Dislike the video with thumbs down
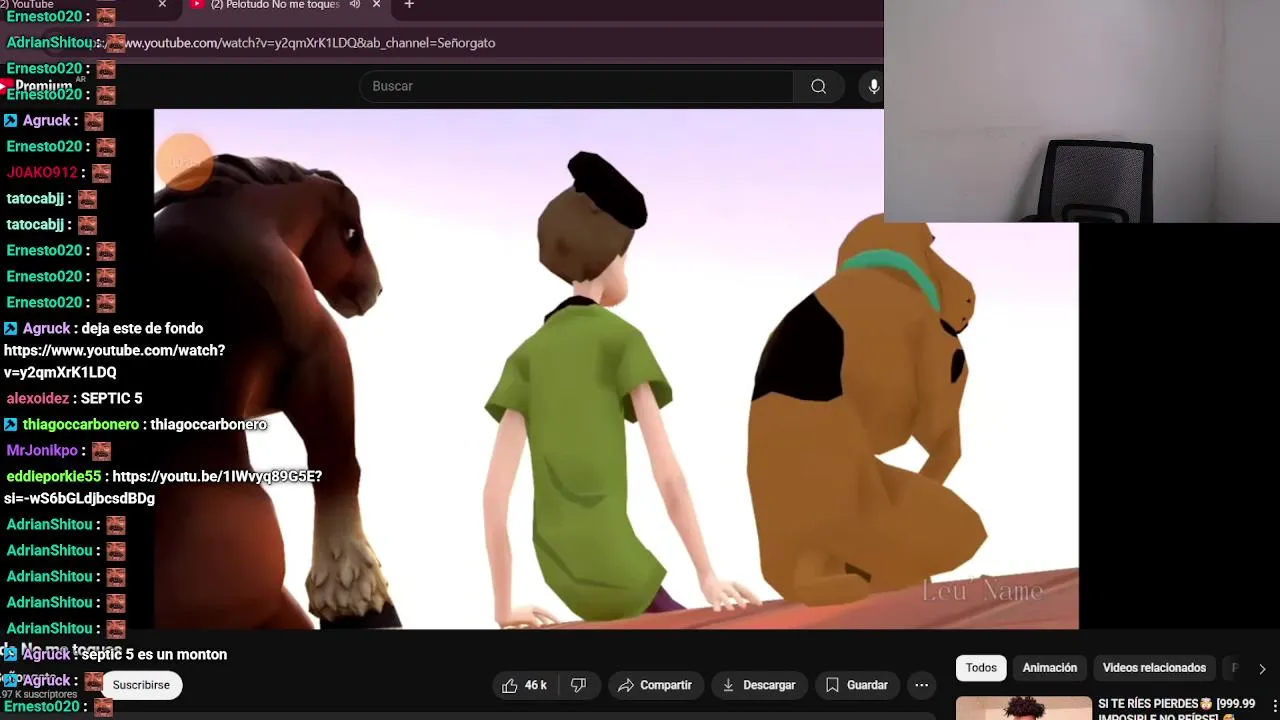 pyautogui.click(x=578, y=685)
